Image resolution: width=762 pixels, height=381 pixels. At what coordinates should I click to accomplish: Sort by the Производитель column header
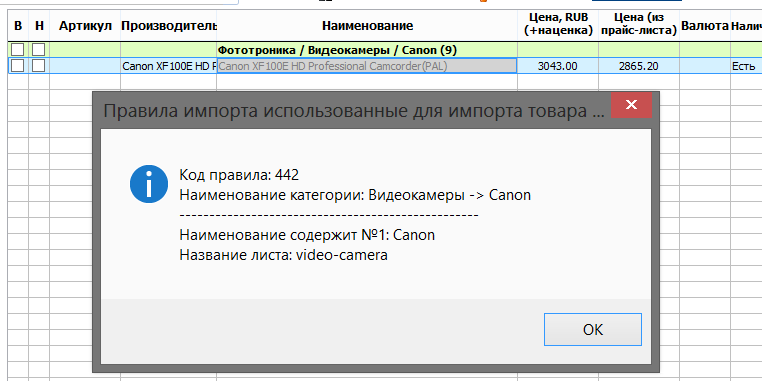click(169, 26)
